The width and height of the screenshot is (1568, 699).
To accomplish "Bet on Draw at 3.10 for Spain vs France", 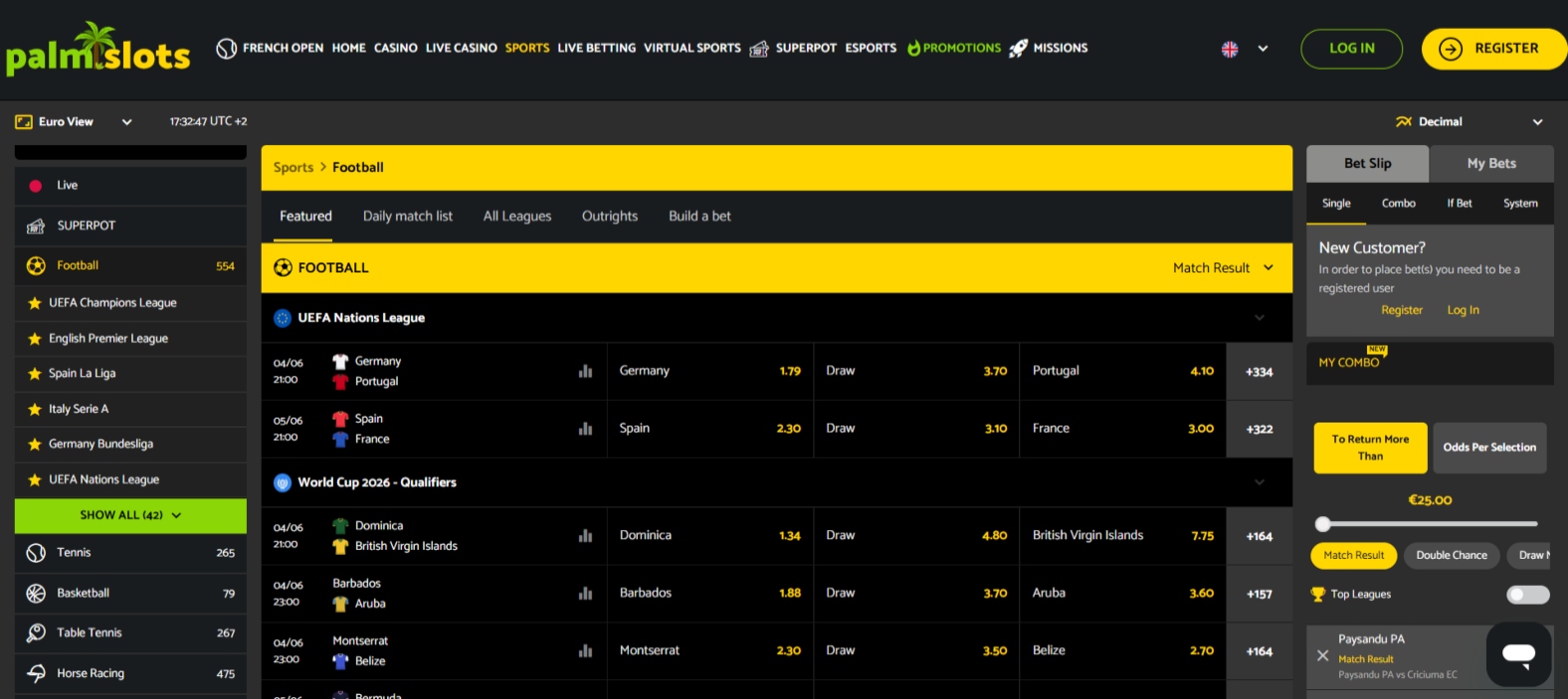I will [916, 429].
